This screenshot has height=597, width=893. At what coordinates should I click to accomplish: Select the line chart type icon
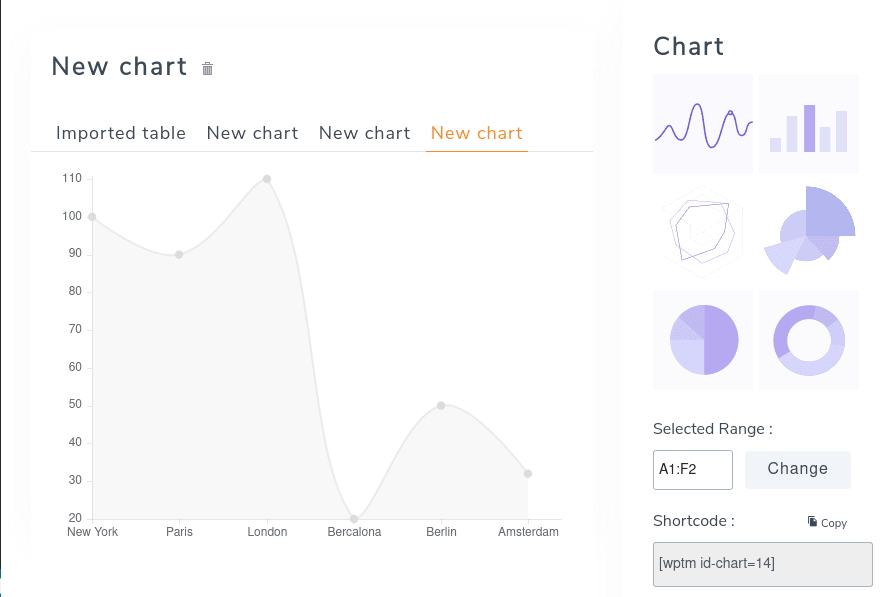point(703,124)
